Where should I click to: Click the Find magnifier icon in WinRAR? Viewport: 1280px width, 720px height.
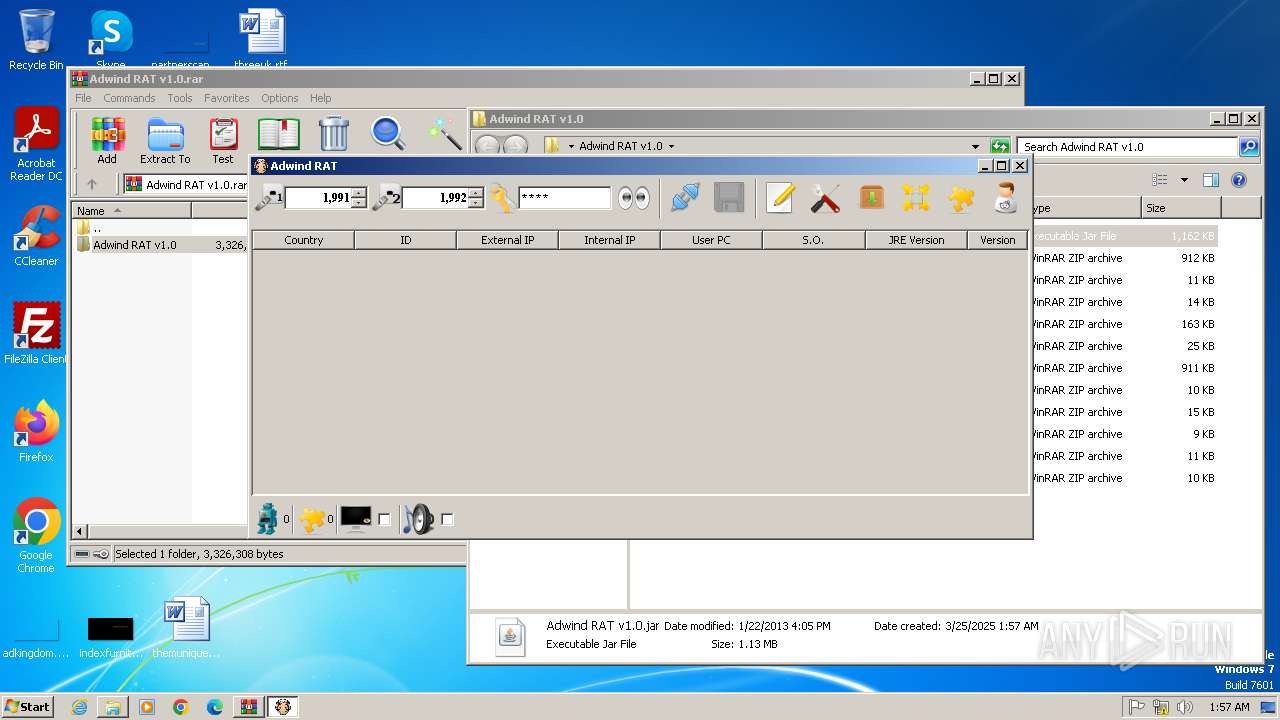coord(388,134)
